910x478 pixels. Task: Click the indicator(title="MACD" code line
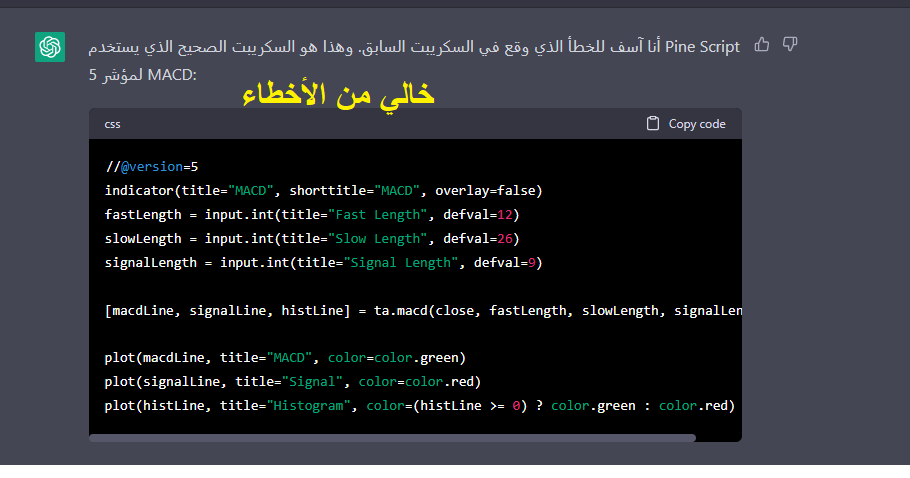(x=323, y=191)
